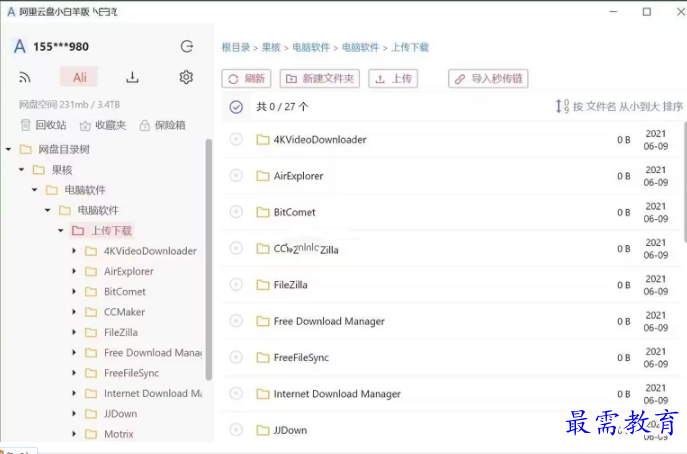Select the 4KVideoDownloader row checkbox
This screenshot has height=454, width=687.
coord(236,139)
